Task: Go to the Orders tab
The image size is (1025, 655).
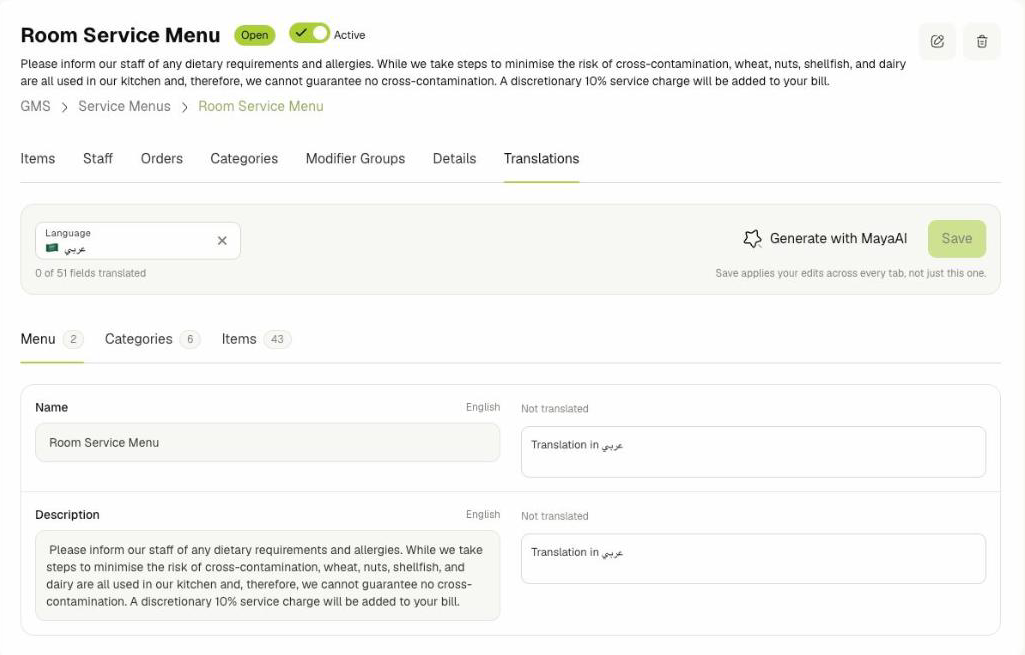Action: tap(161, 158)
